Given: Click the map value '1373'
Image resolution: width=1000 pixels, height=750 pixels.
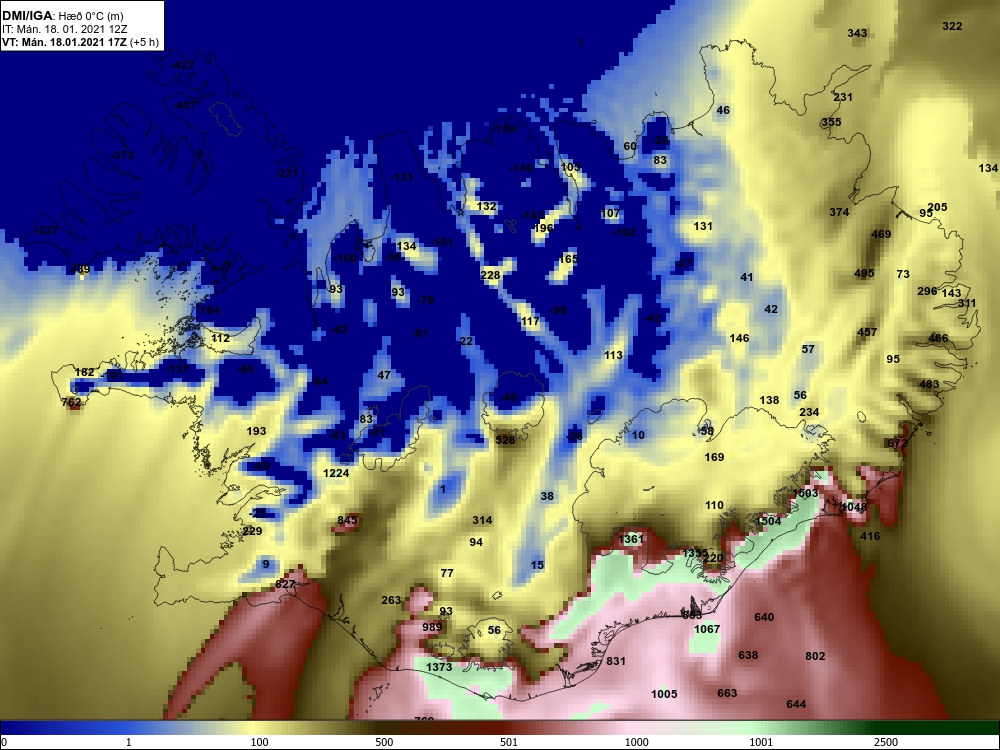Looking at the screenshot, I should [439, 667].
